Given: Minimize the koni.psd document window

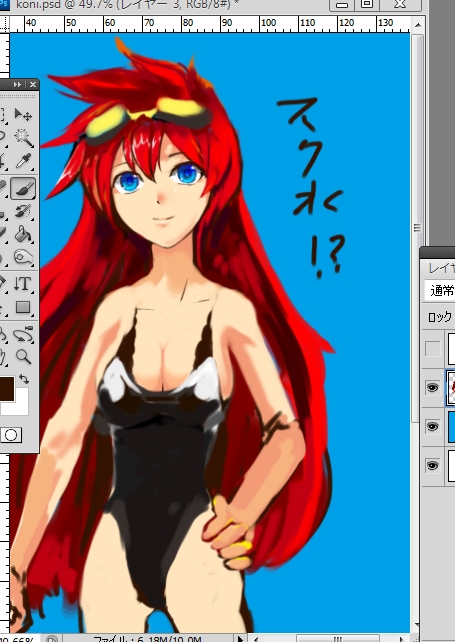Looking at the screenshot, I should pos(342,5).
